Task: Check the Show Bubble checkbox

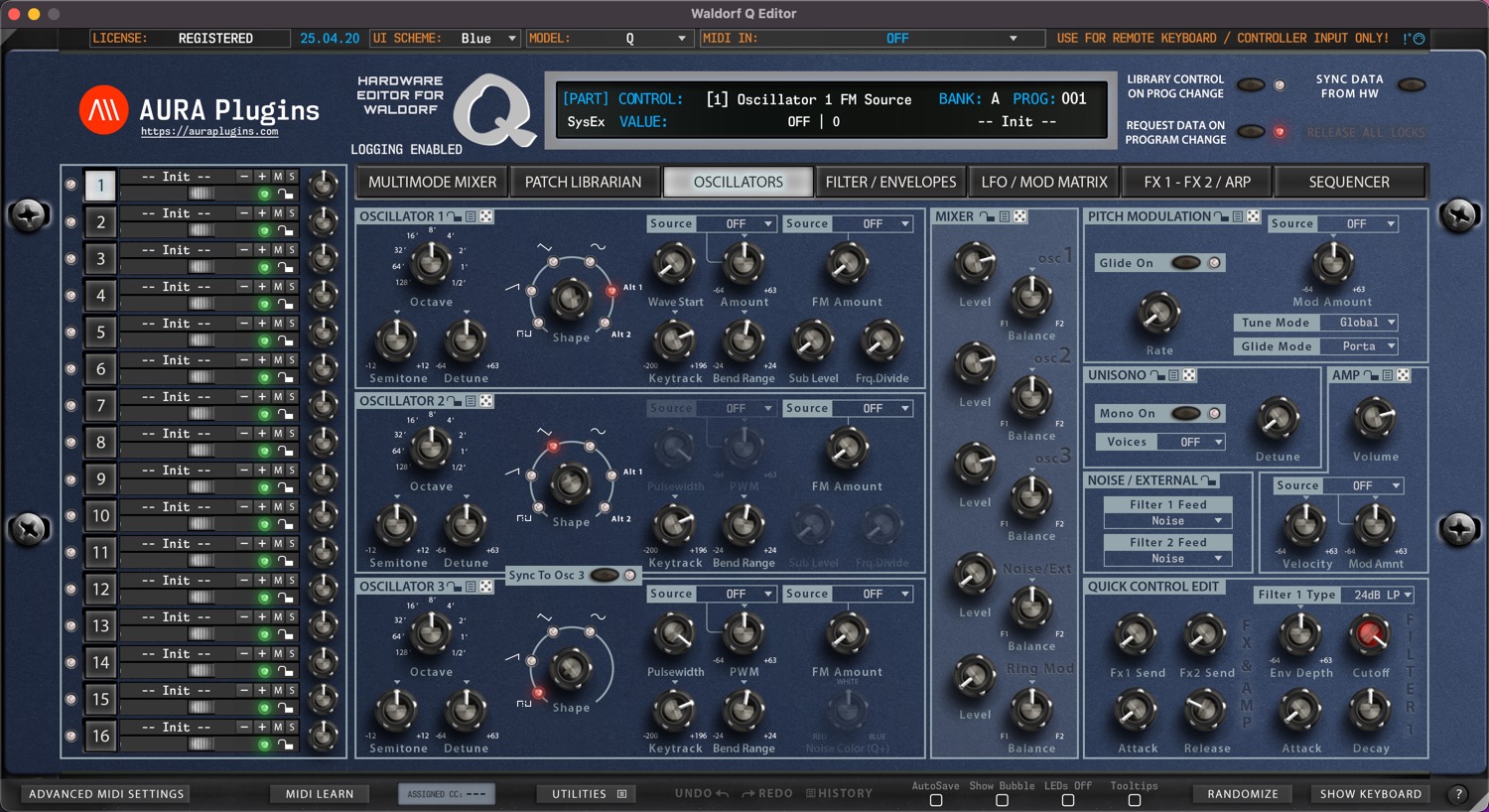Action: click(x=1003, y=800)
